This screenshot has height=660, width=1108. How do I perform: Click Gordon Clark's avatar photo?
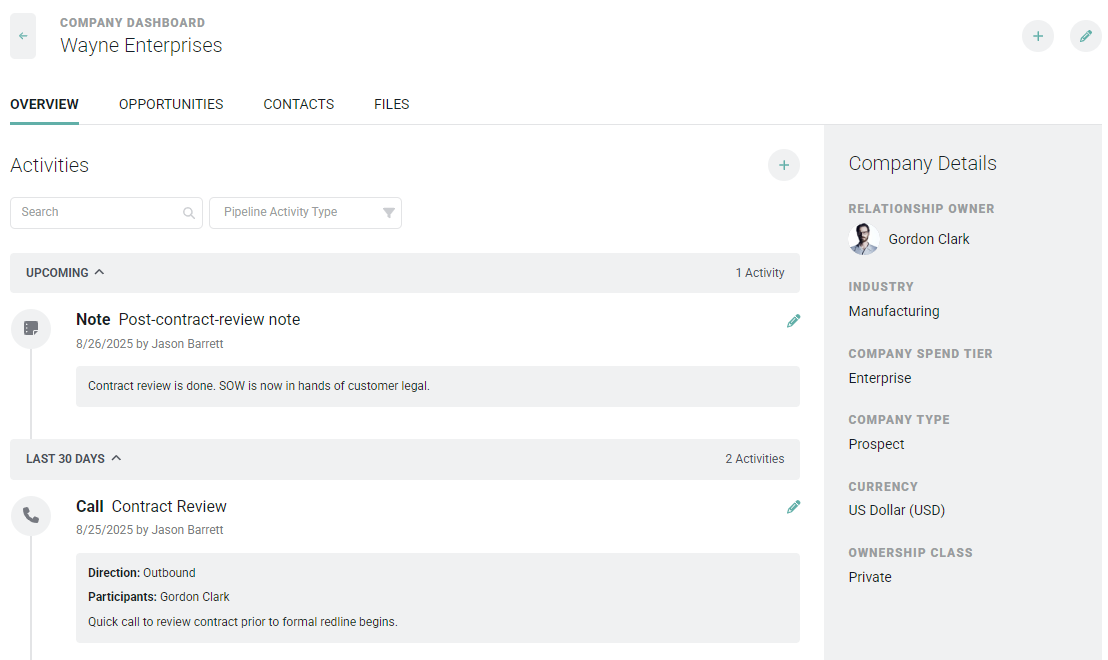[x=864, y=239]
